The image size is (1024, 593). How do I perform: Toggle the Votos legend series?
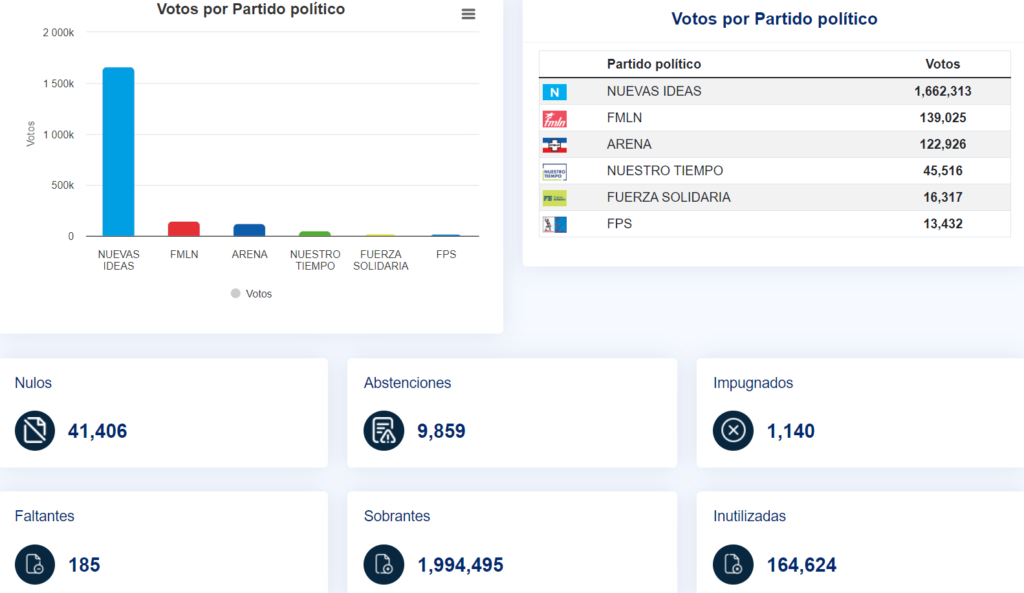click(x=251, y=294)
